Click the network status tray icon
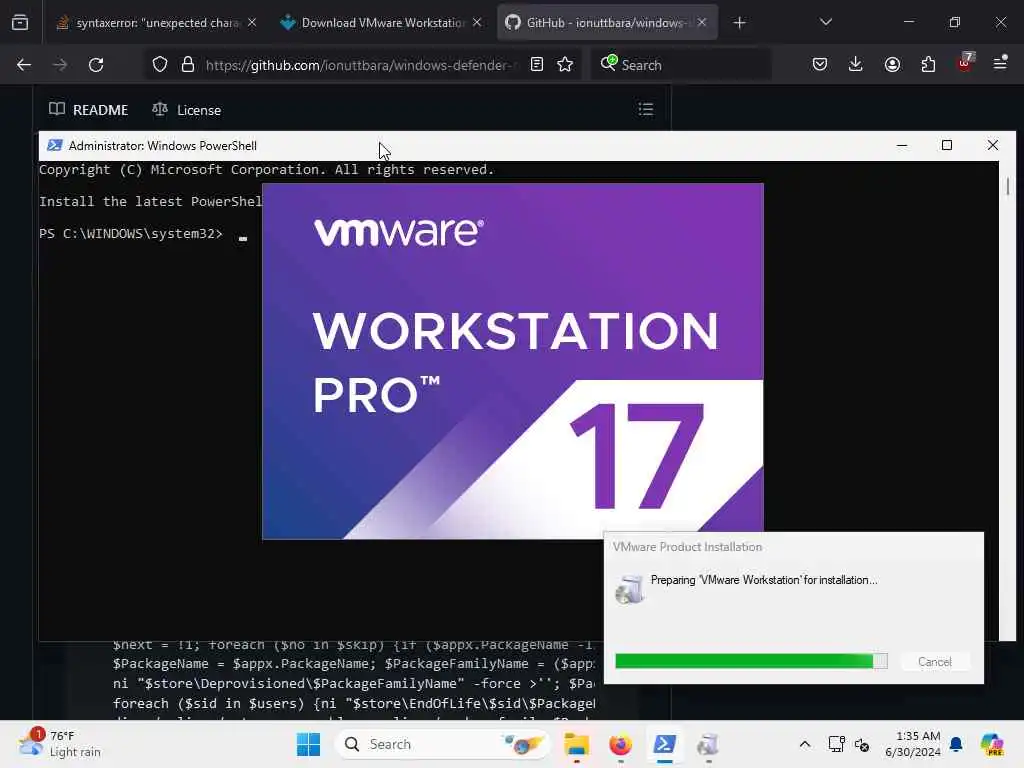This screenshot has height=768, width=1024. [x=837, y=744]
